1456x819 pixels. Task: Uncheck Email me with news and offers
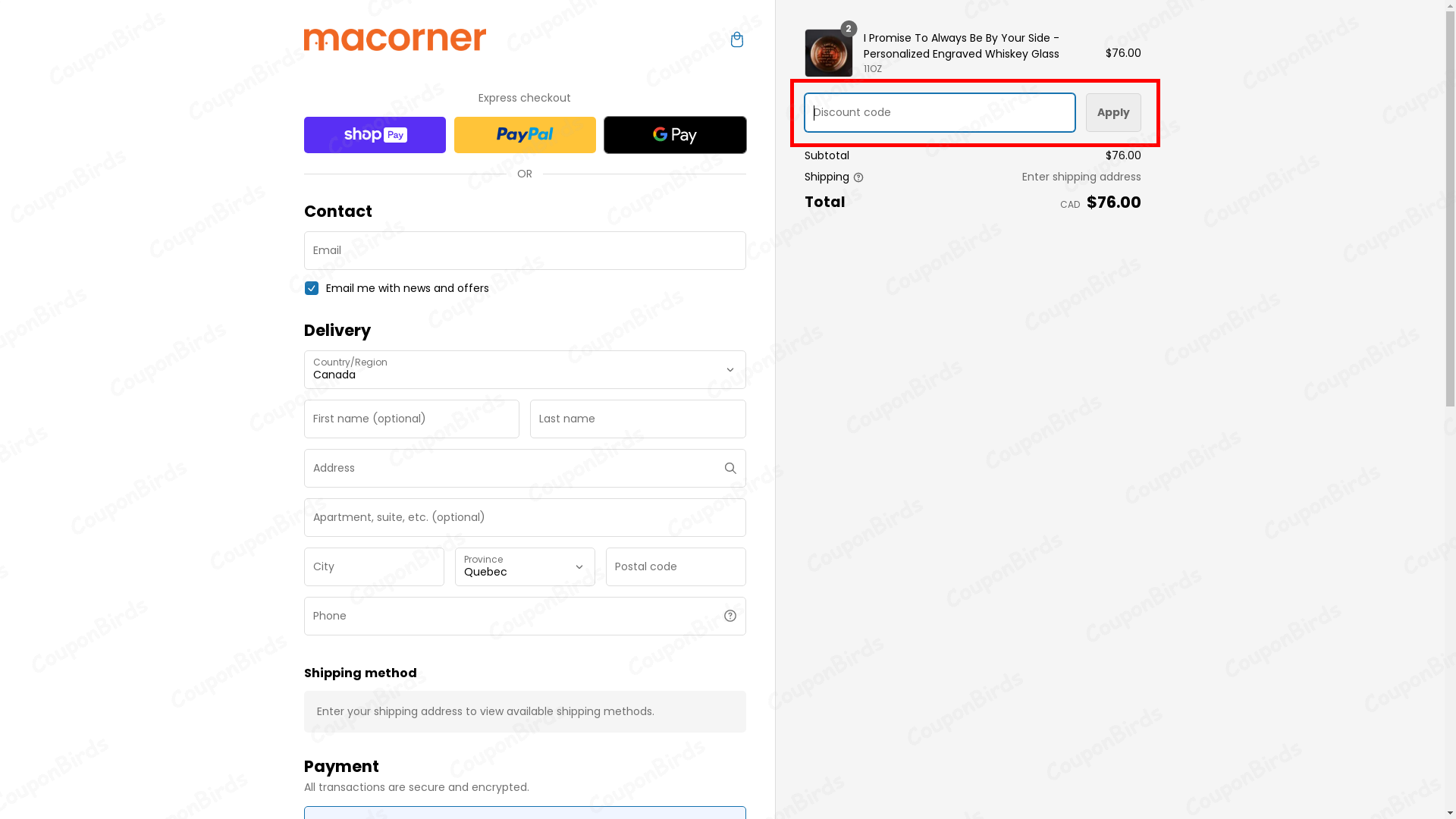(311, 288)
